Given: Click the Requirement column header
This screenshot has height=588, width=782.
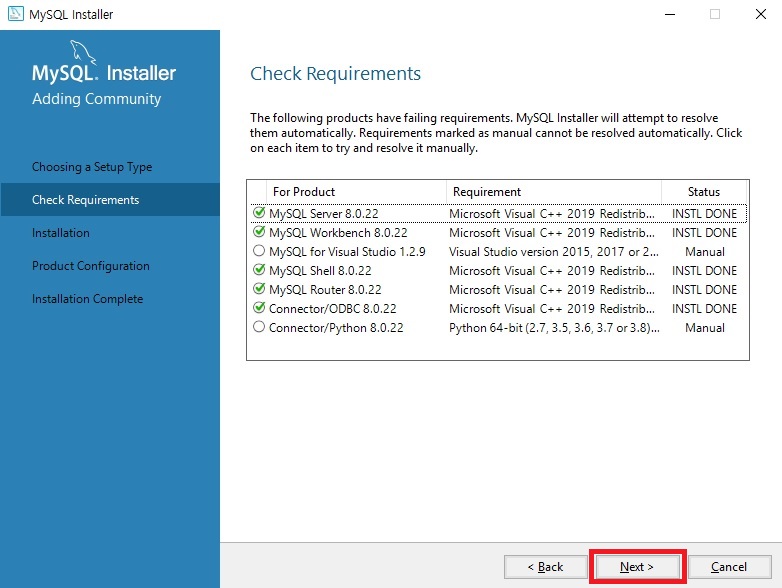Looking at the screenshot, I should click(554, 192).
